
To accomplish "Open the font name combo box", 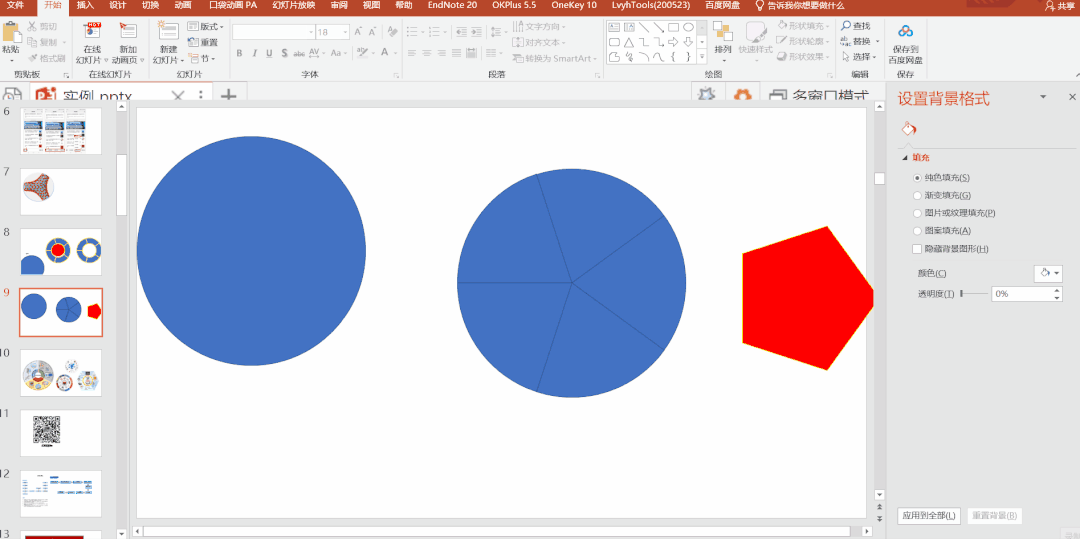I will tap(273, 32).
